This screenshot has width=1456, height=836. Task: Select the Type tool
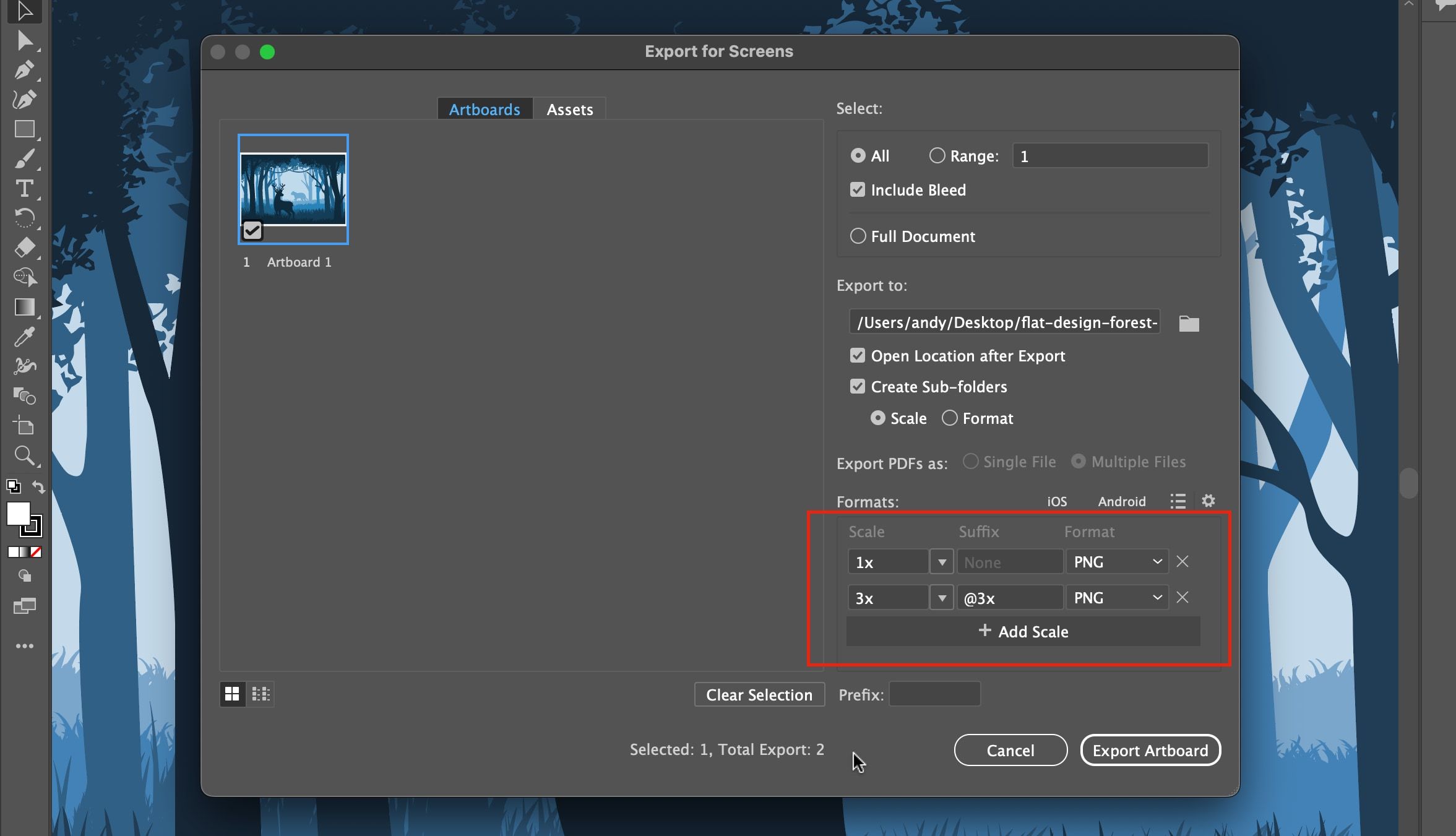point(24,189)
